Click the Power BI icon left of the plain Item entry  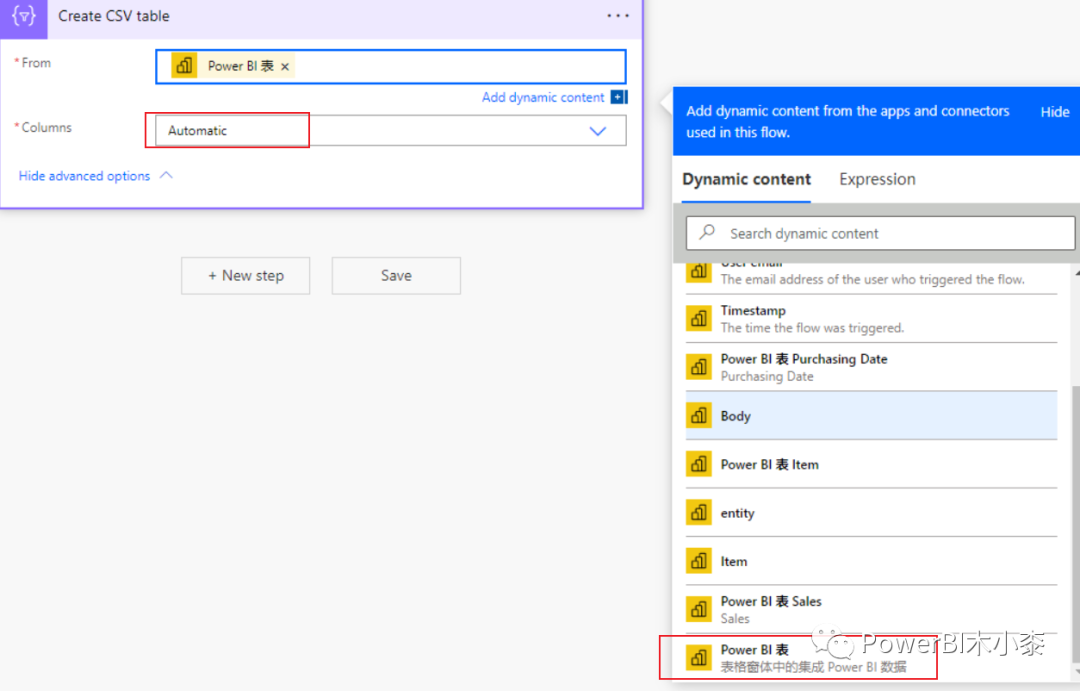coord(698,561)
